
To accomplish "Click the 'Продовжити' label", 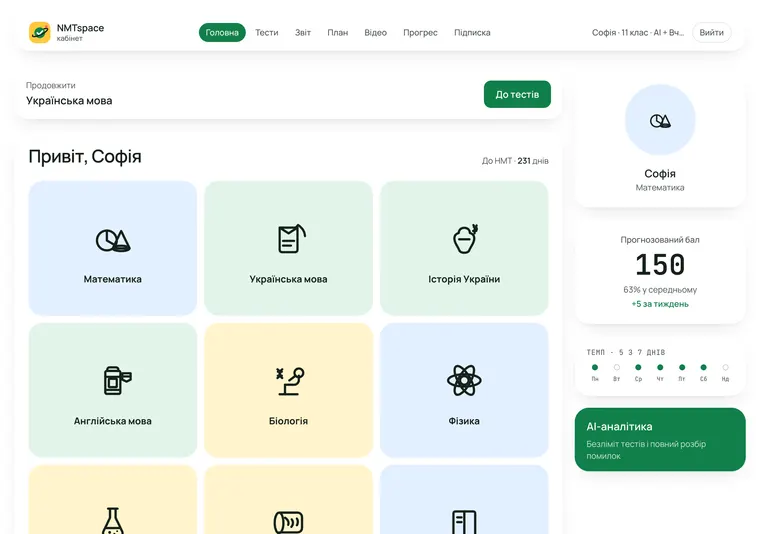I will 51,85.
